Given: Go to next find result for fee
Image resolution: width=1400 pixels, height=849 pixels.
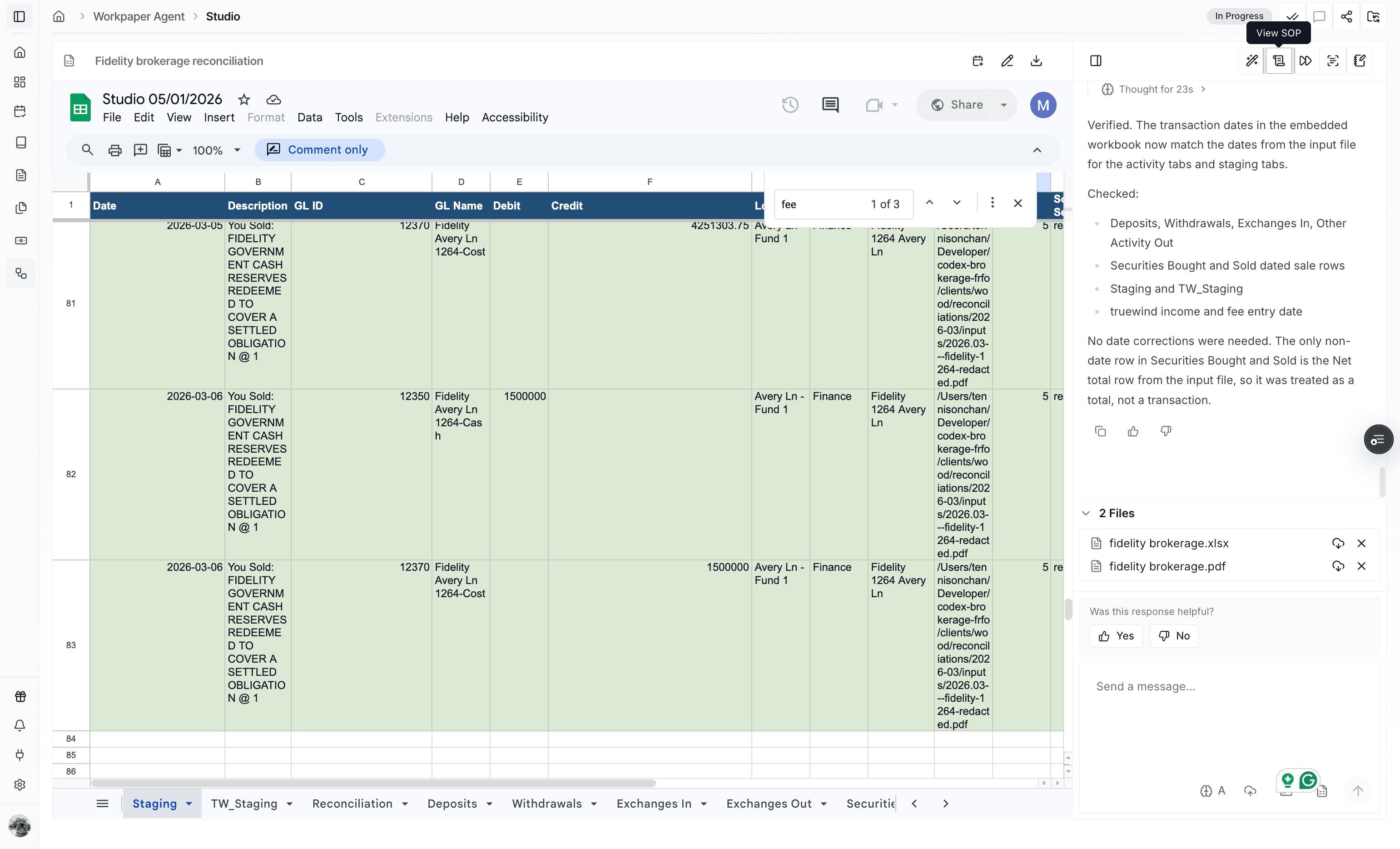Looking at the screenshot, I should [957, 203].
